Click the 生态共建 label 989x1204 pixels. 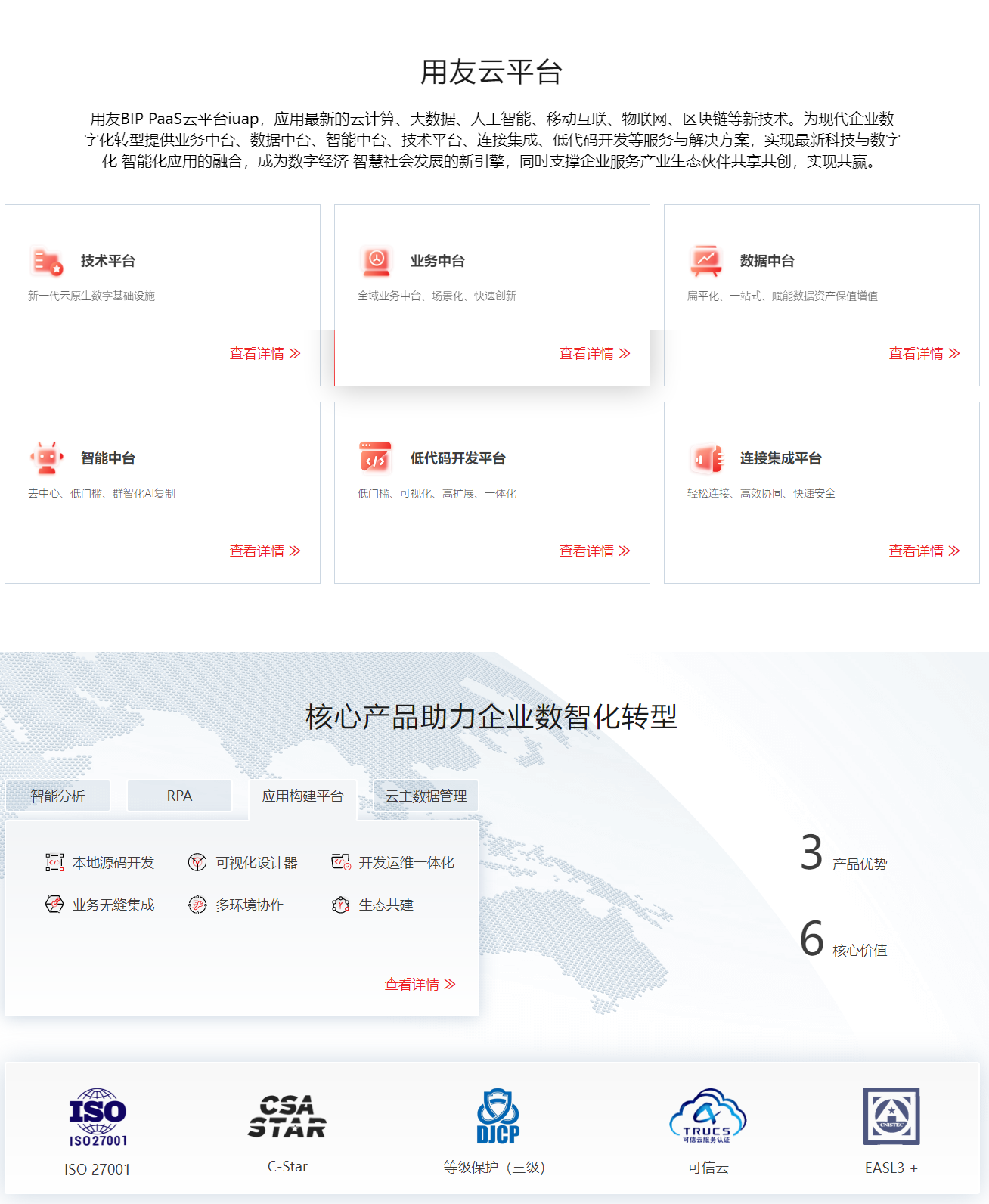pos(386,905)
